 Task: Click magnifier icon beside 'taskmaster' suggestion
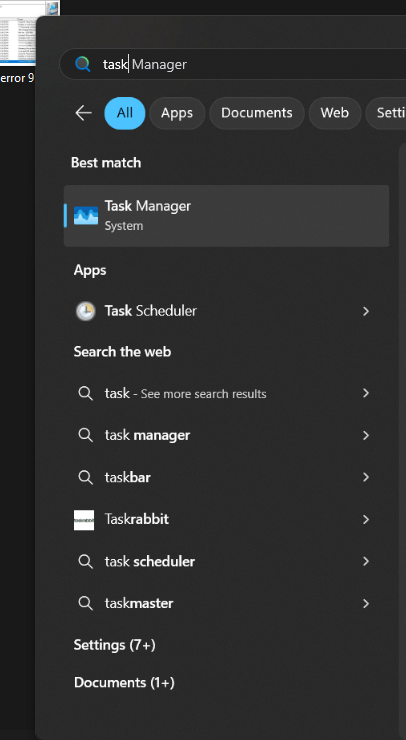(85, 604)
